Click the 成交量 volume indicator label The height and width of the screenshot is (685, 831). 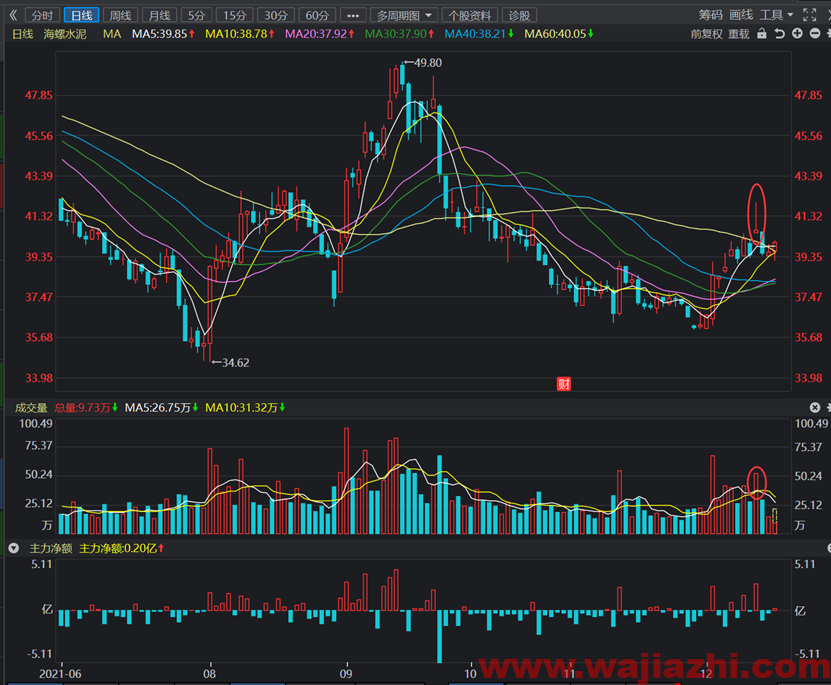coord(31,407)
